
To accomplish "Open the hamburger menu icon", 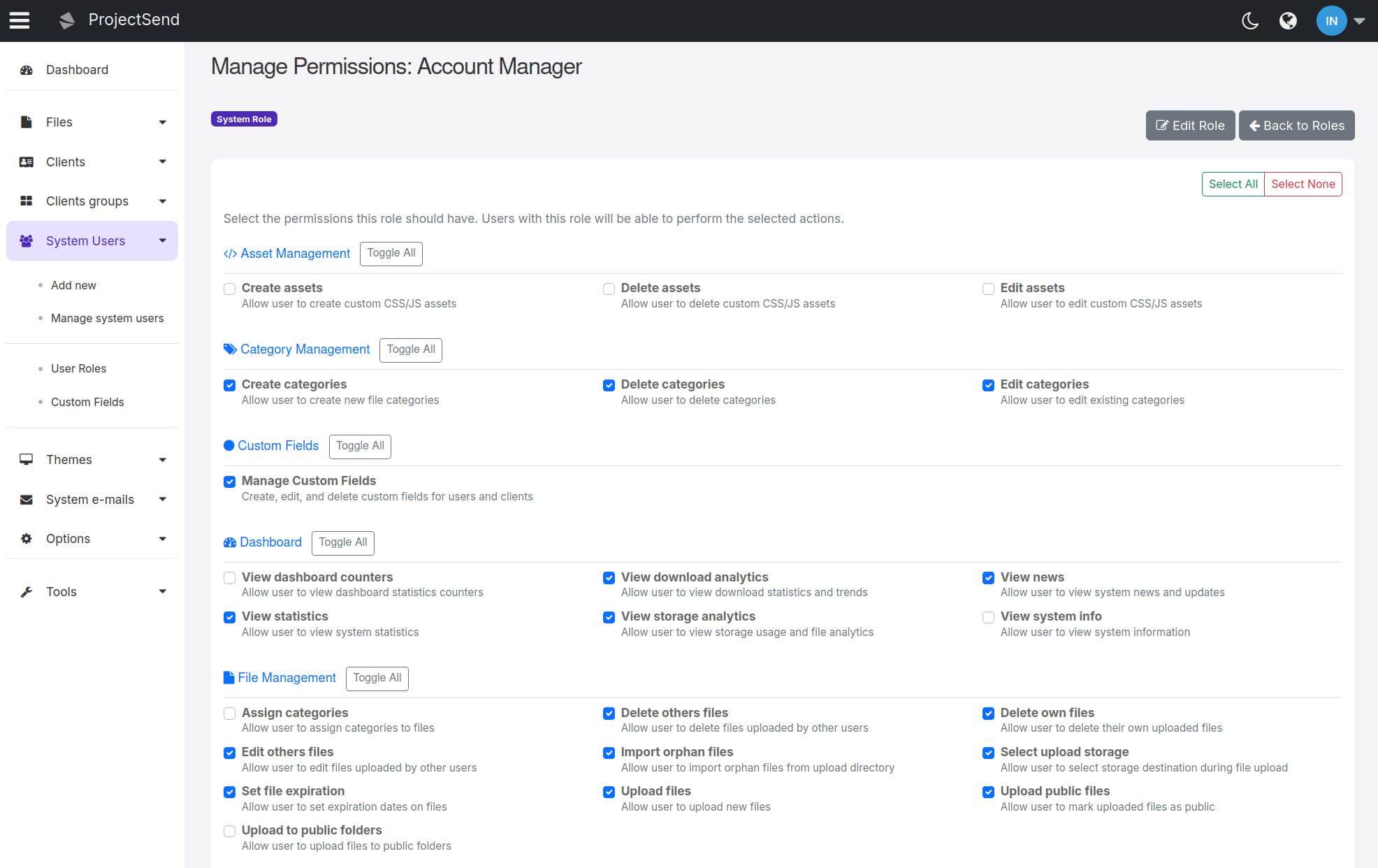I will click(x=19, y=20).
